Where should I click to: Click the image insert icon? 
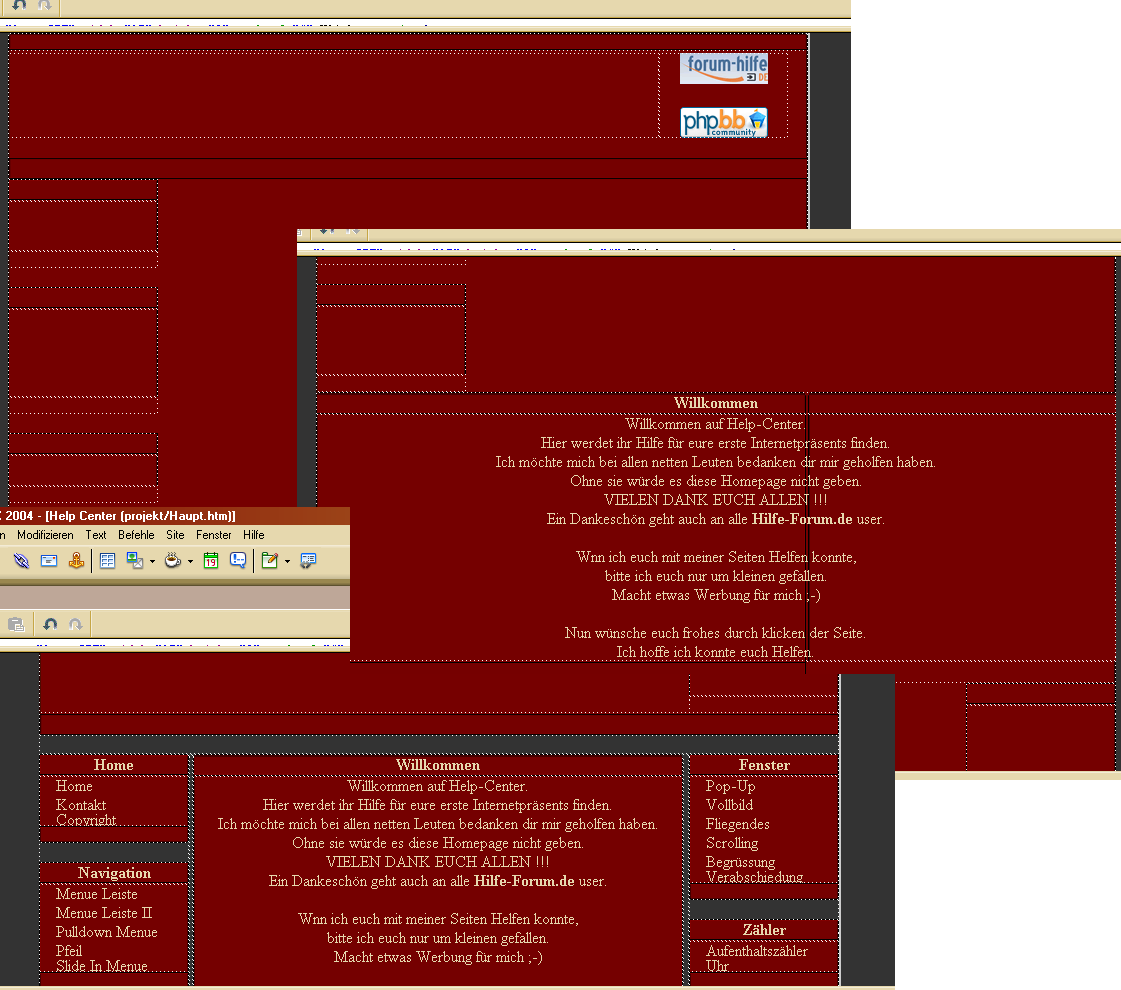coord(135,561)
